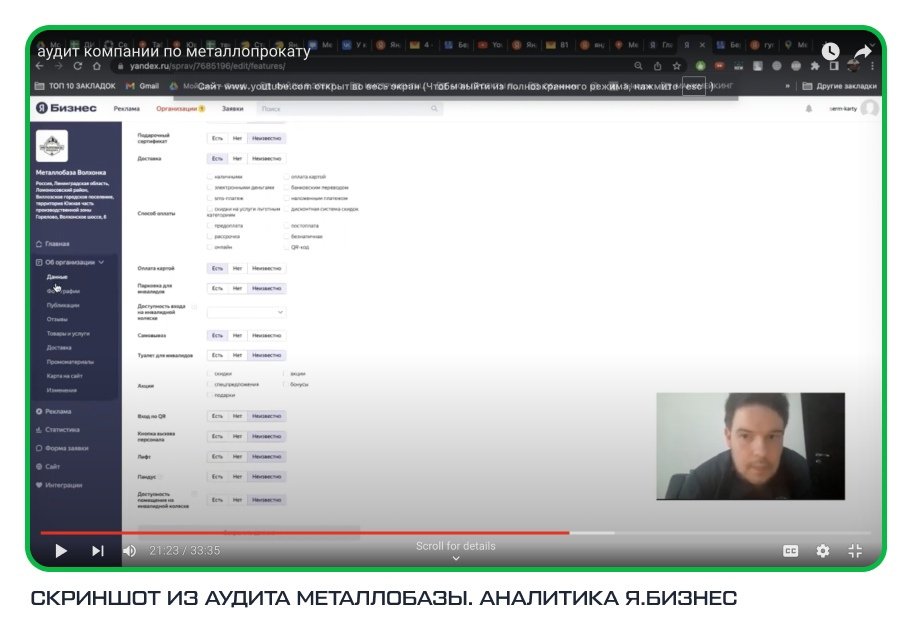Set Пандус to Есть

(217, 476)
